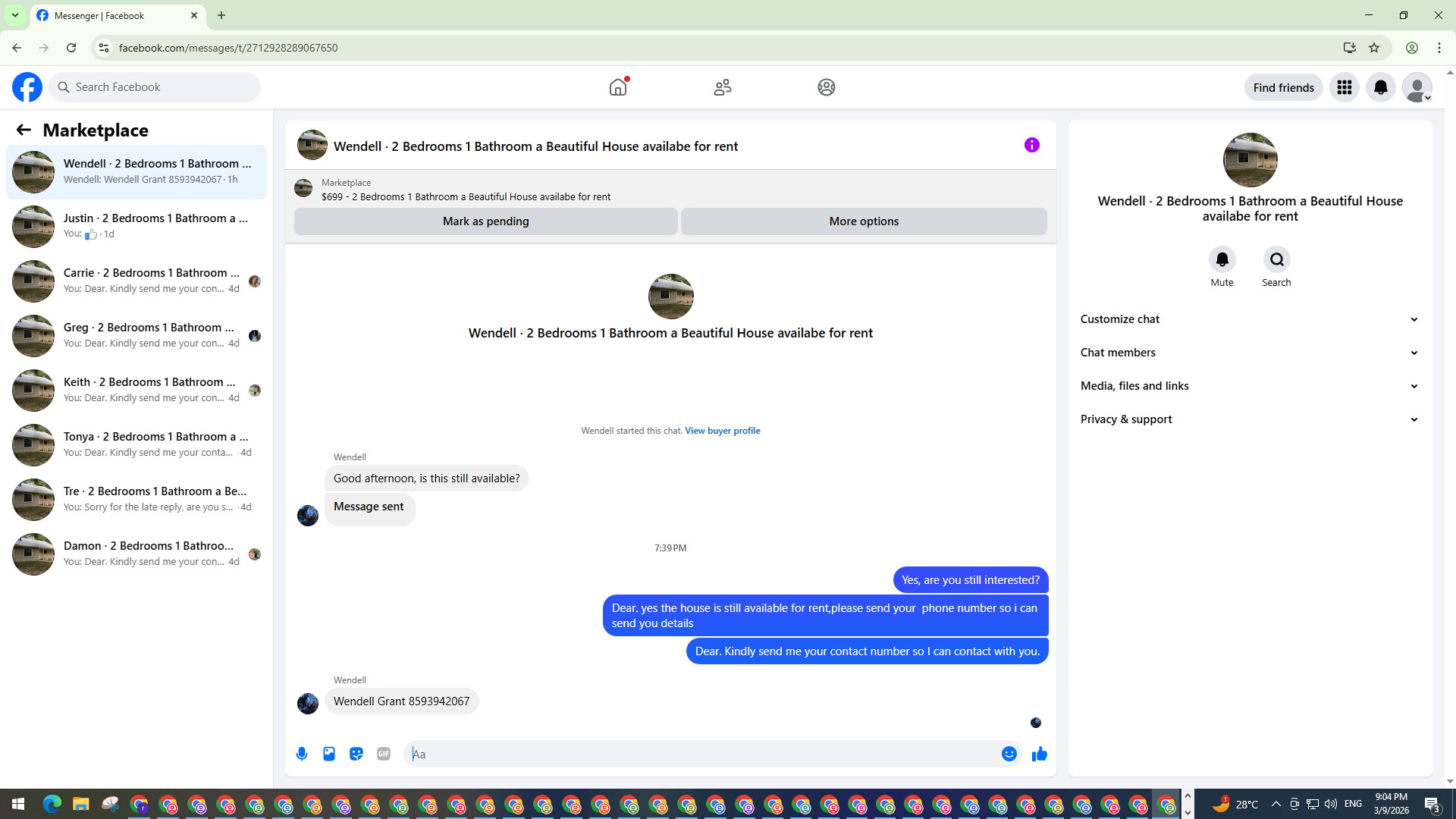Expand the Chat members section
The width and height of the screenshot is (1456, 819).
click(x=1249, y=353)
